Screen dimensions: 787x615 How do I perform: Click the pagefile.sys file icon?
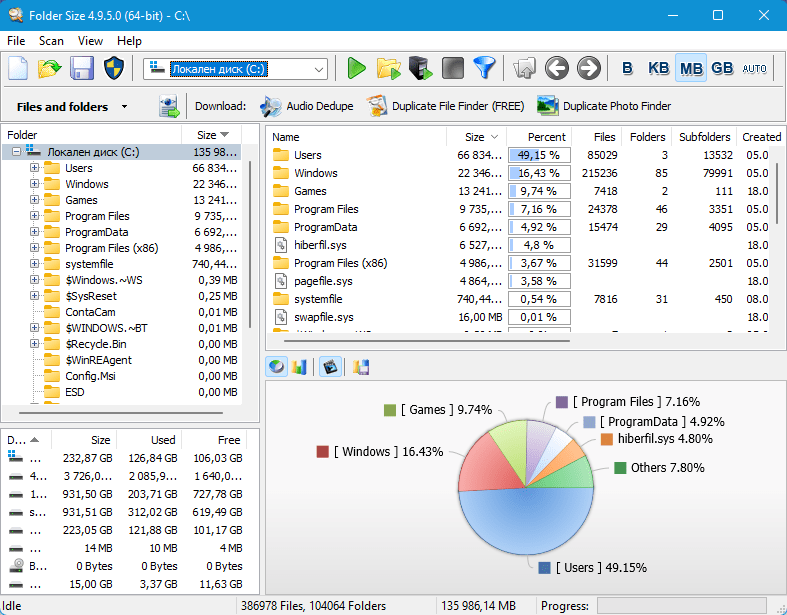(x=281, y=281)
